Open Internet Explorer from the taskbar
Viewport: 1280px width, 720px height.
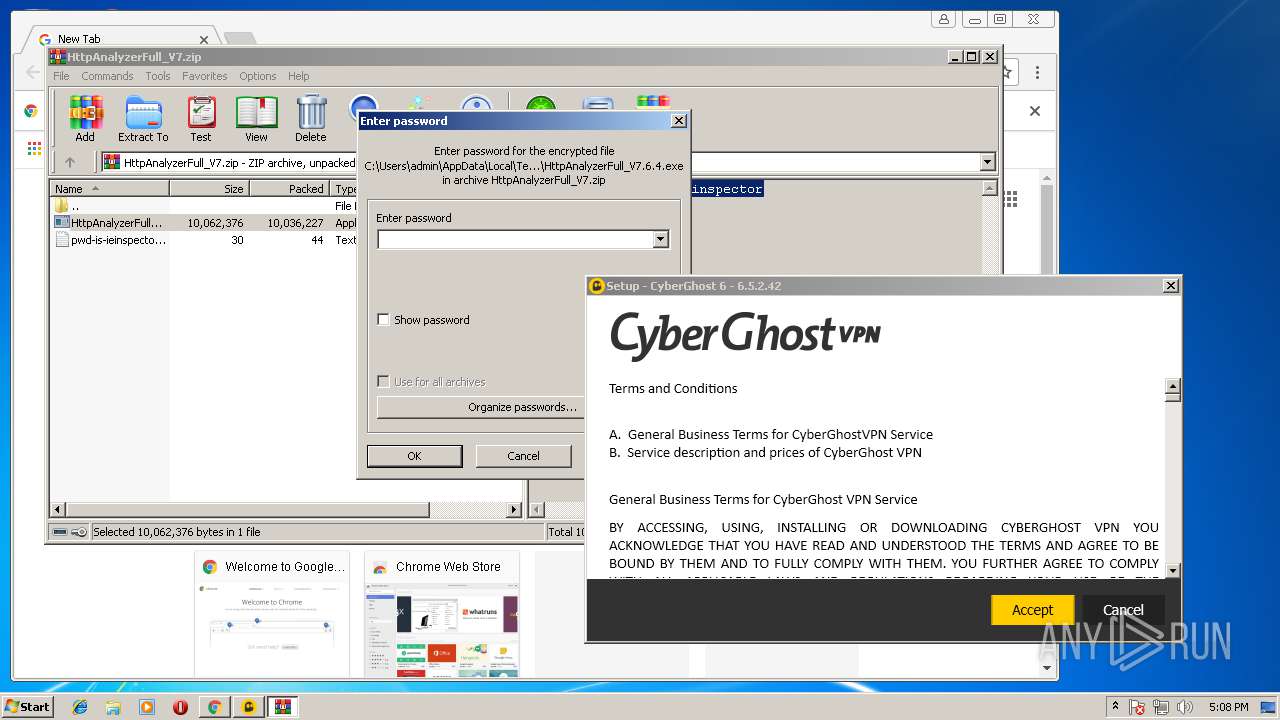[x=80, y=707]
